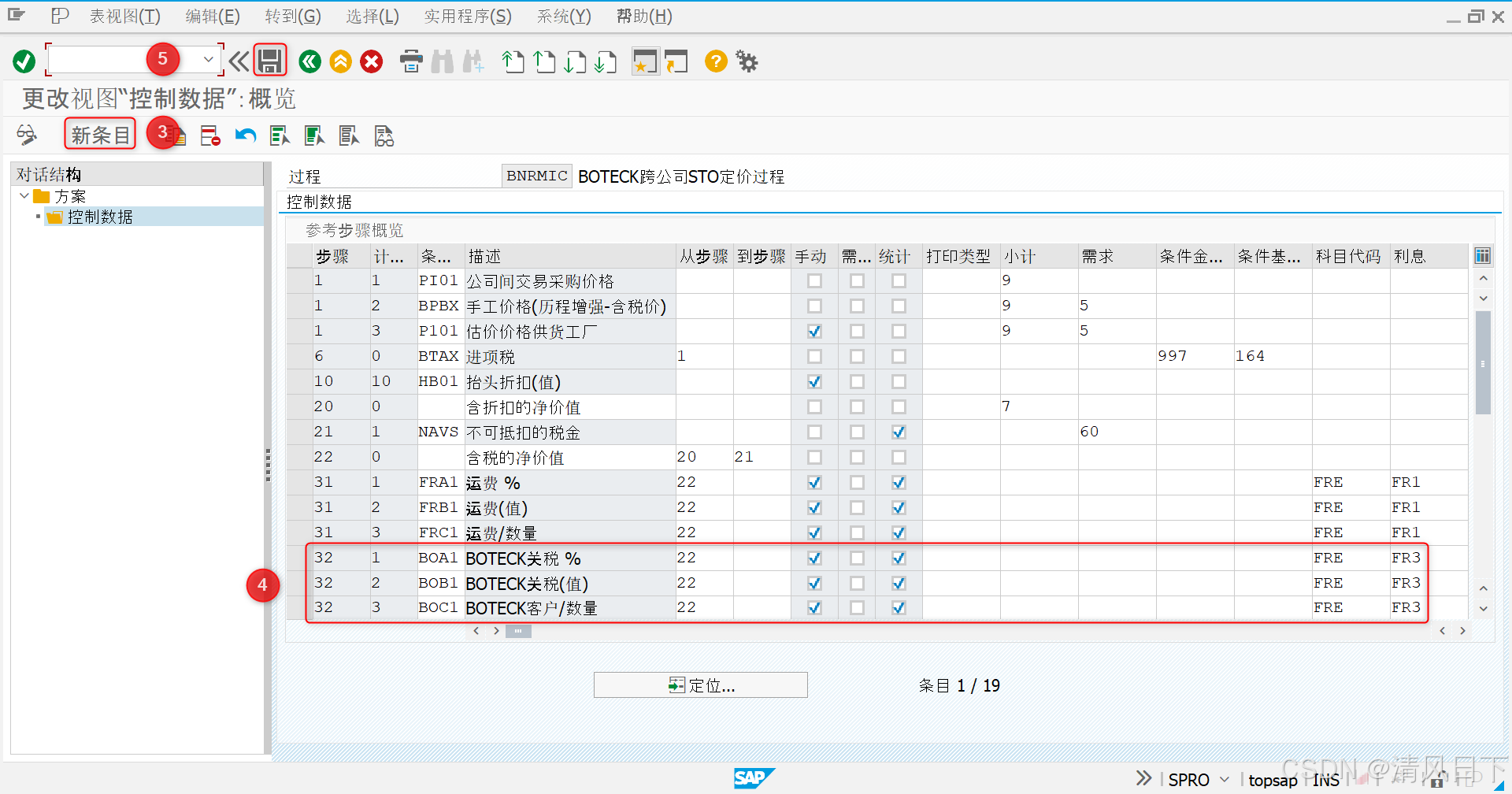Click the Find Next binoculars-plus icon
Viewport: 1512px width, 794px height.
tap(473, 61)
